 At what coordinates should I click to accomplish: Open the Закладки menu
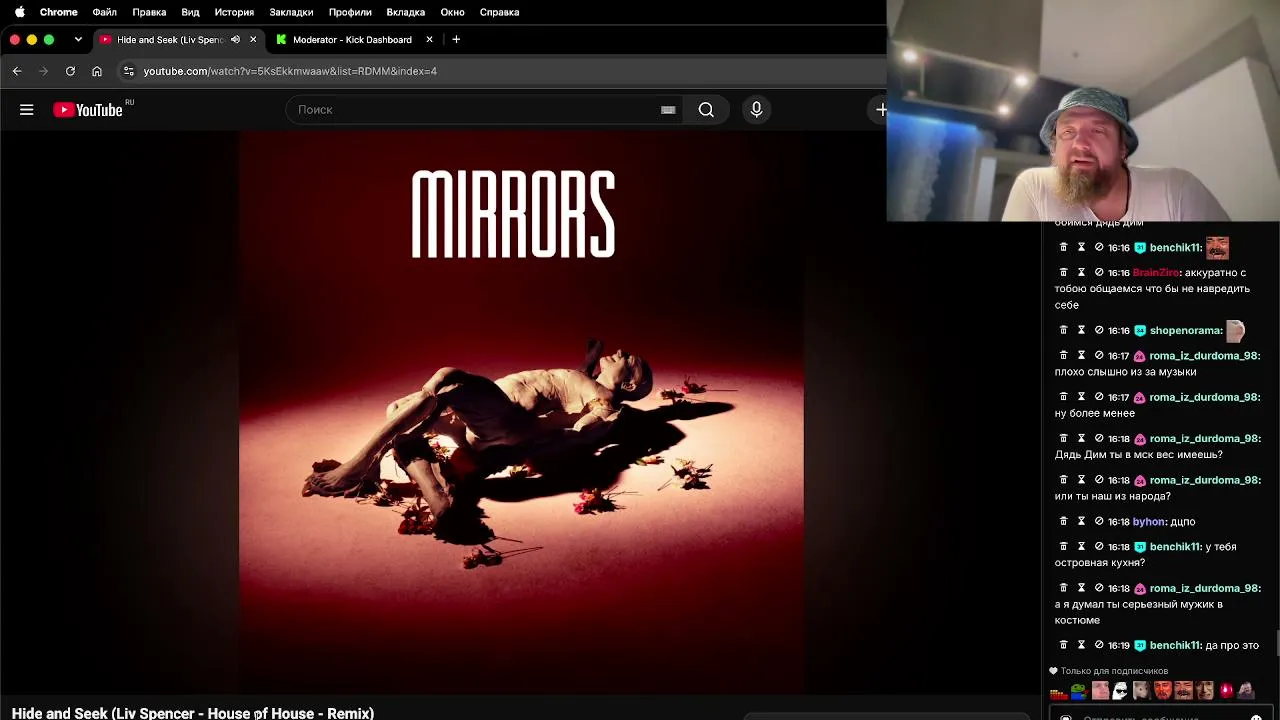coord(291,12)
